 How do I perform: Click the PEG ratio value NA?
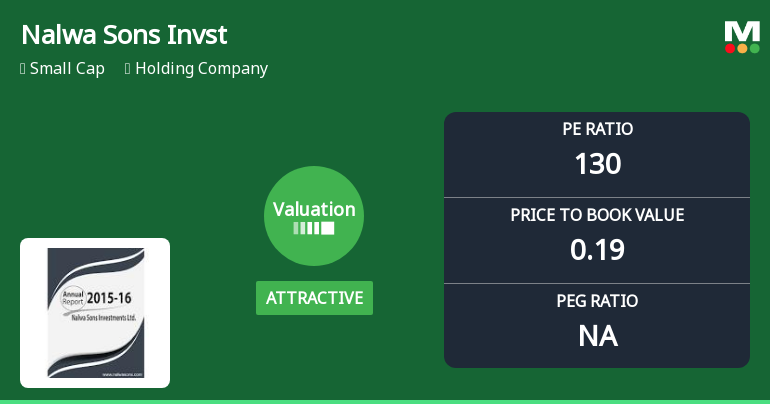click(597, 335)
